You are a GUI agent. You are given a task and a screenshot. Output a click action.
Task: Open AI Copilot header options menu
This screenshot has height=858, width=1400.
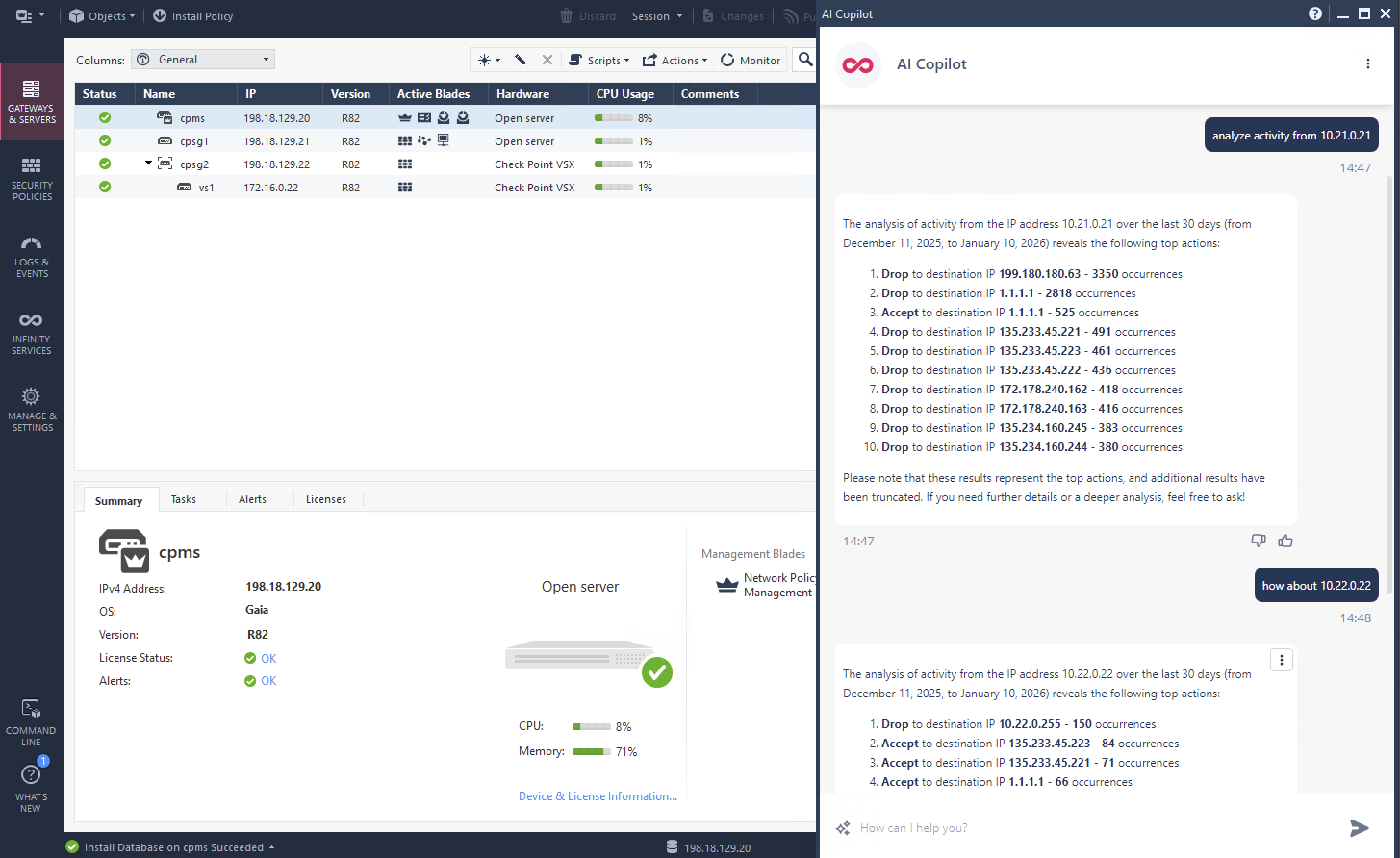(1368, 63)
